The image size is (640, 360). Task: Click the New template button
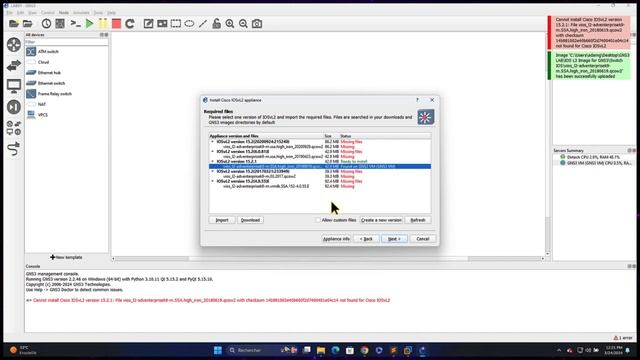tap(66, 257)
